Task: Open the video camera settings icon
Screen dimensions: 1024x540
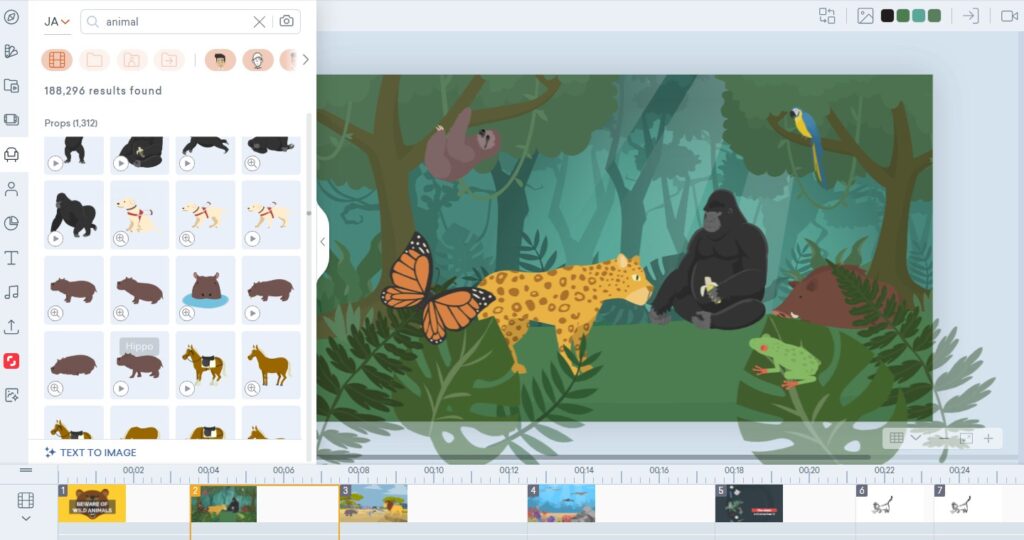Action: pyautogui.click(x=1009, y=16)
